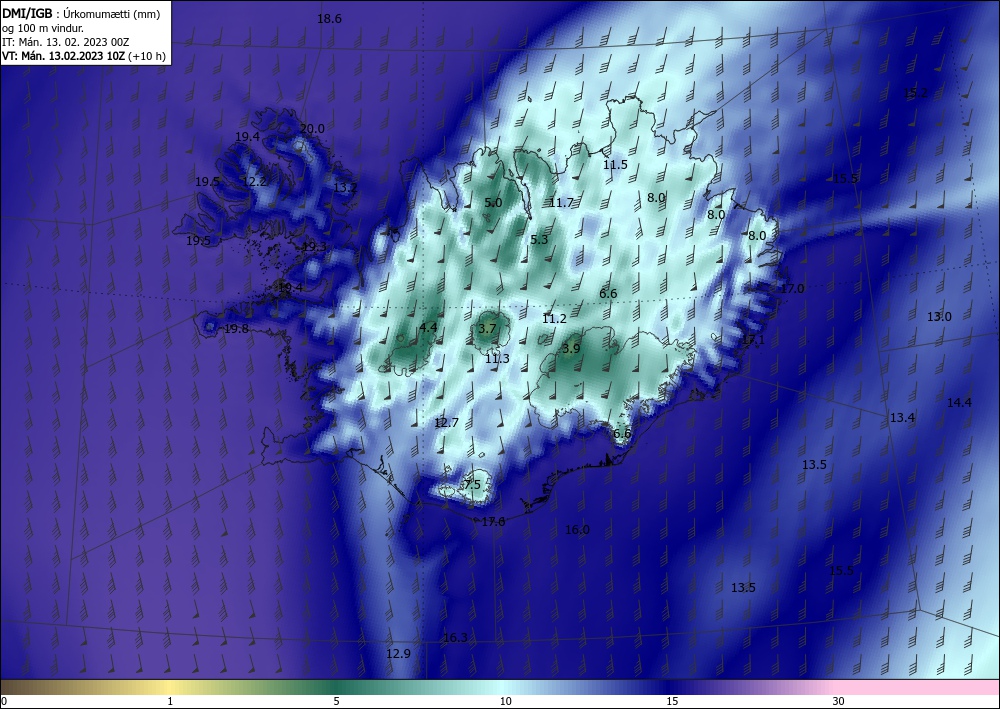This screenshot has width=1000, height=709.
Task: Click the color scale tick labeled 10
Action: coord(506,702)
